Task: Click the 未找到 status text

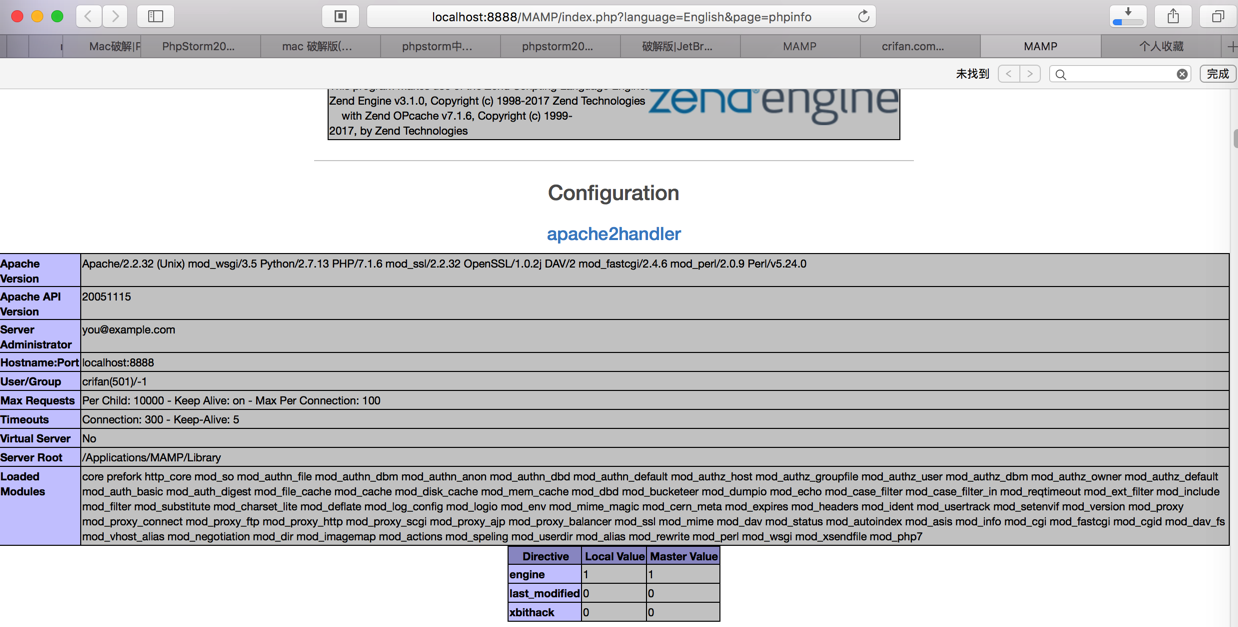Action: click(x=972, y=74)
